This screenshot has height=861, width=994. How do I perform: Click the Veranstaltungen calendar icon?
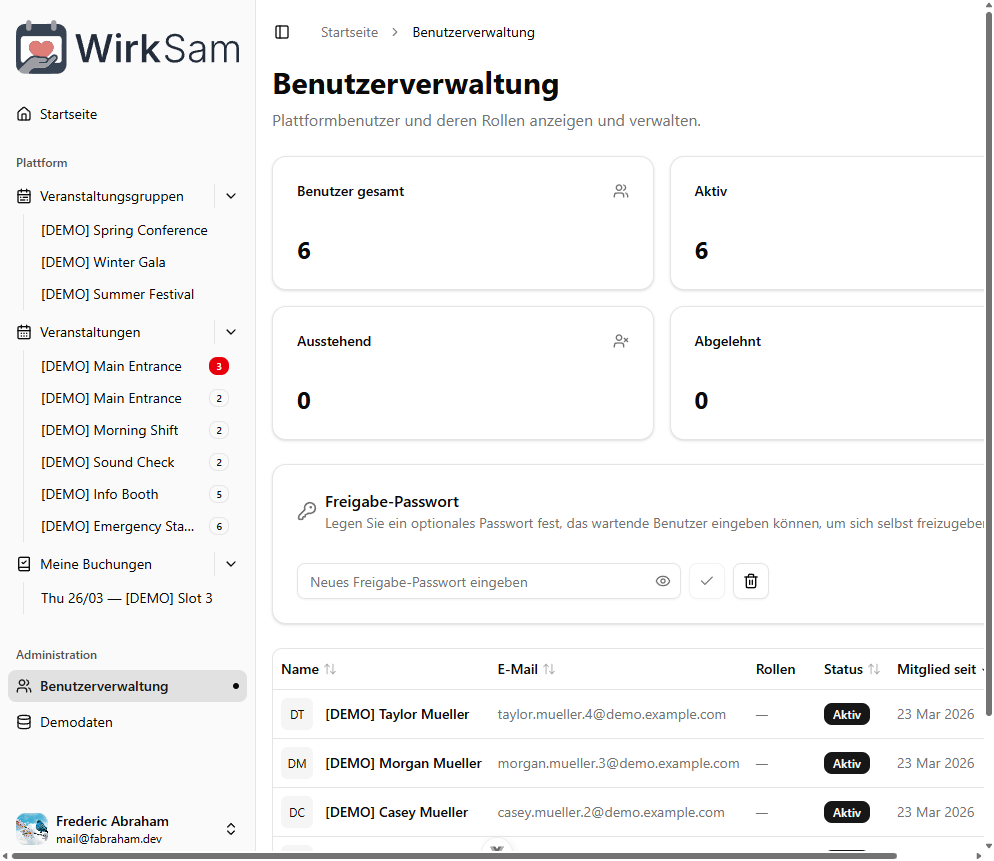[24, 332]
